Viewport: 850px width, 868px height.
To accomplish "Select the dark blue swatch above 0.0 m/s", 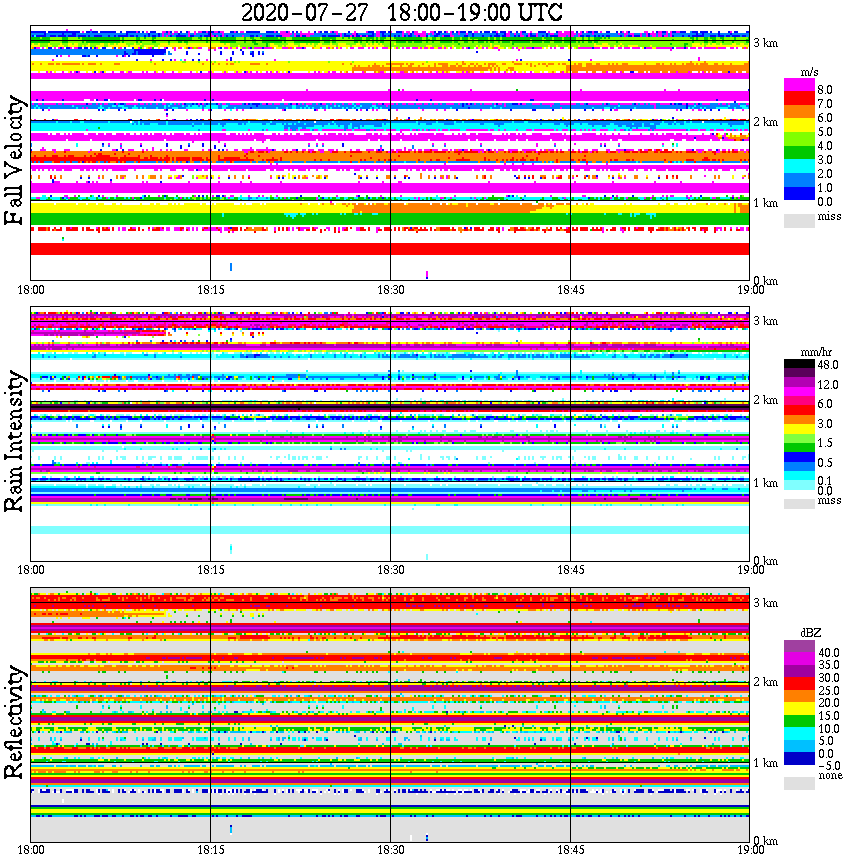I will point(799,194).
